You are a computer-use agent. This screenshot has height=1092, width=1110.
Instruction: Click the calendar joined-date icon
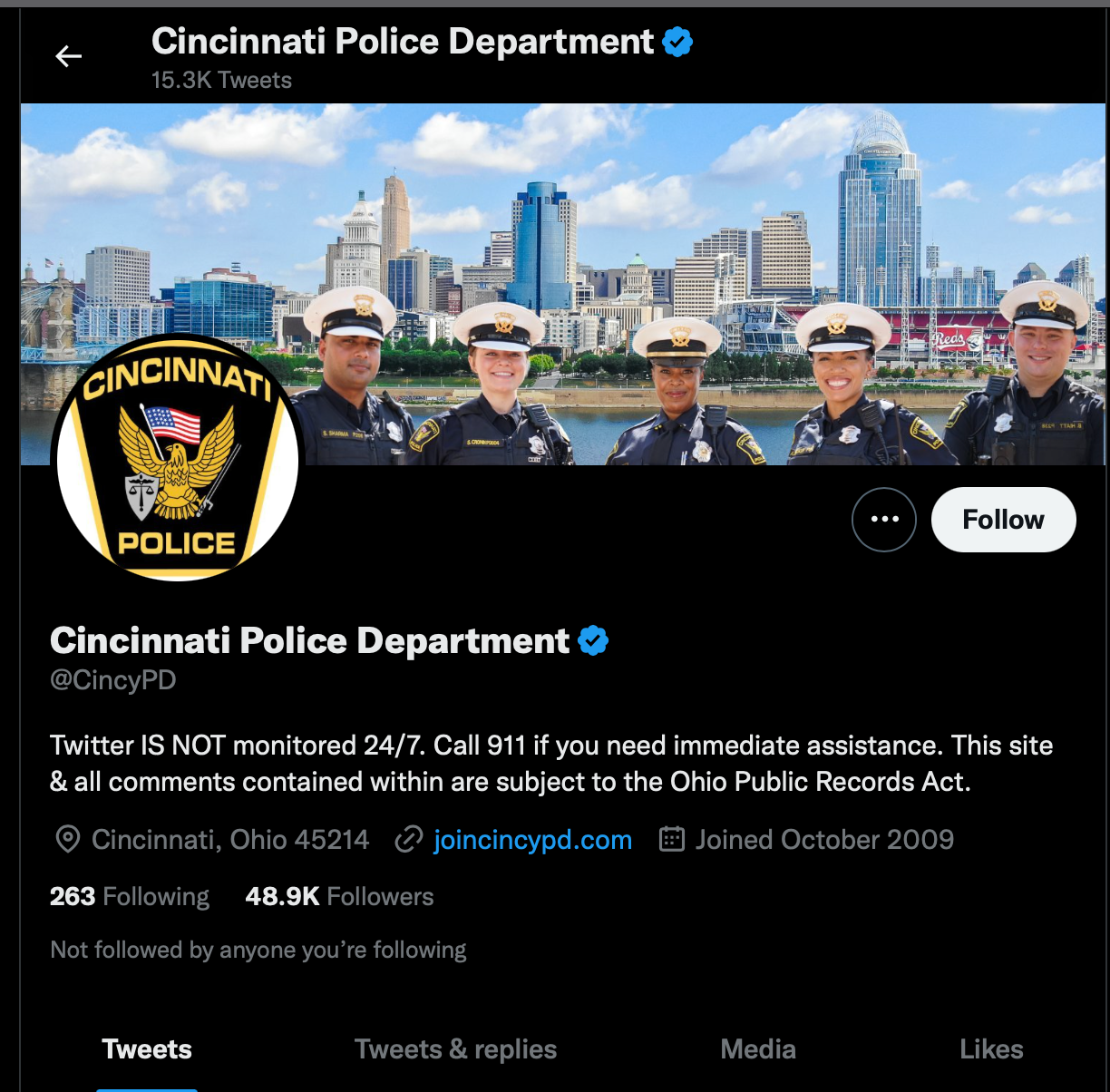tap(671, 839)
